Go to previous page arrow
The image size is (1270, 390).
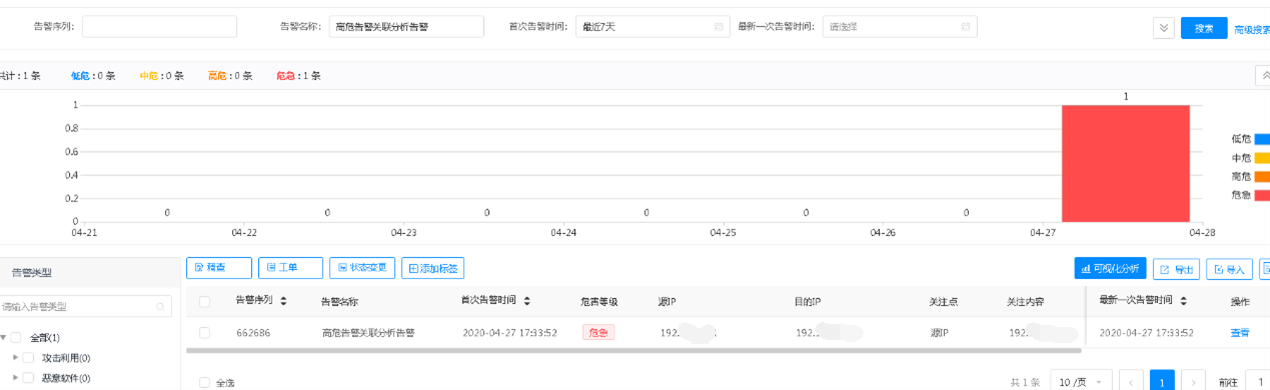point(1132,382)
